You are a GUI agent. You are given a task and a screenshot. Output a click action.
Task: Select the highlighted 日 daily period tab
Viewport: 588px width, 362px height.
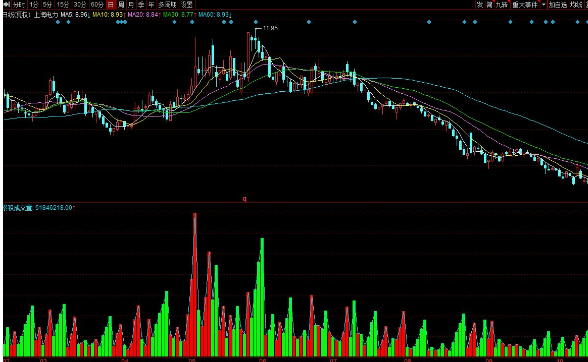click(x=111, y=5)
